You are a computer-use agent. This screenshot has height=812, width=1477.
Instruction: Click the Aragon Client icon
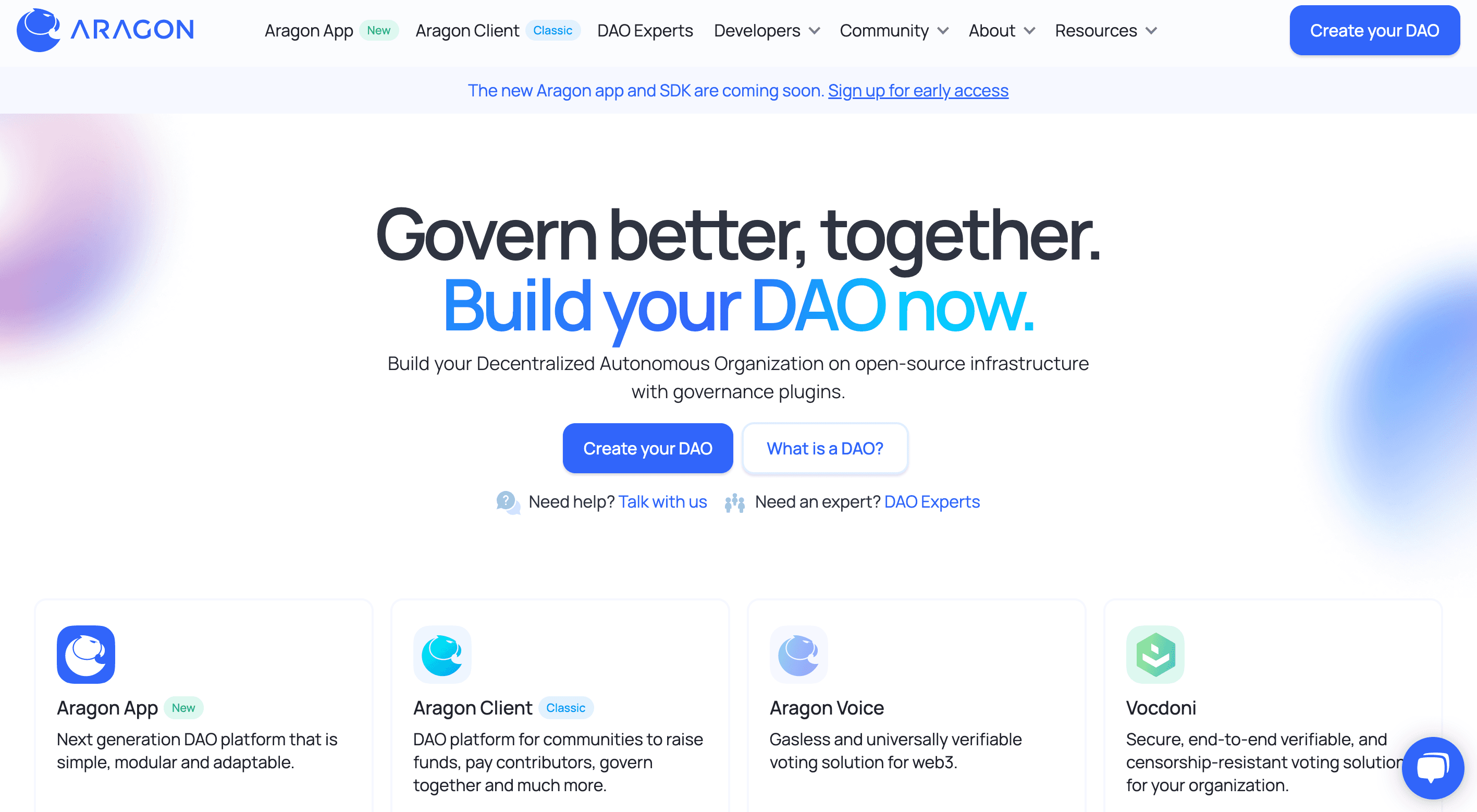point(442,654)
